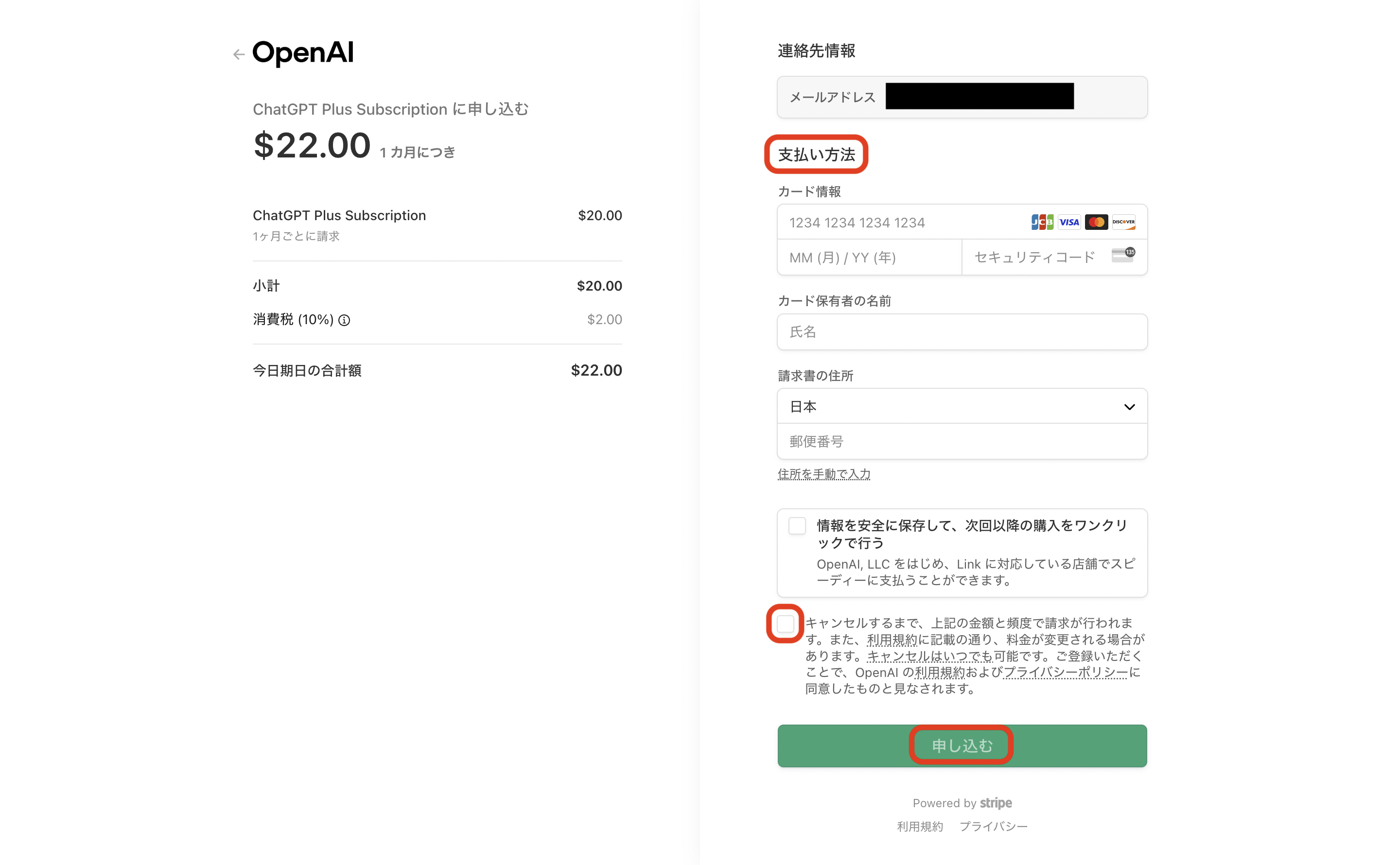Click the JCB card icon
Screen dimensions: 1400x865
[x=1042, y=222]
